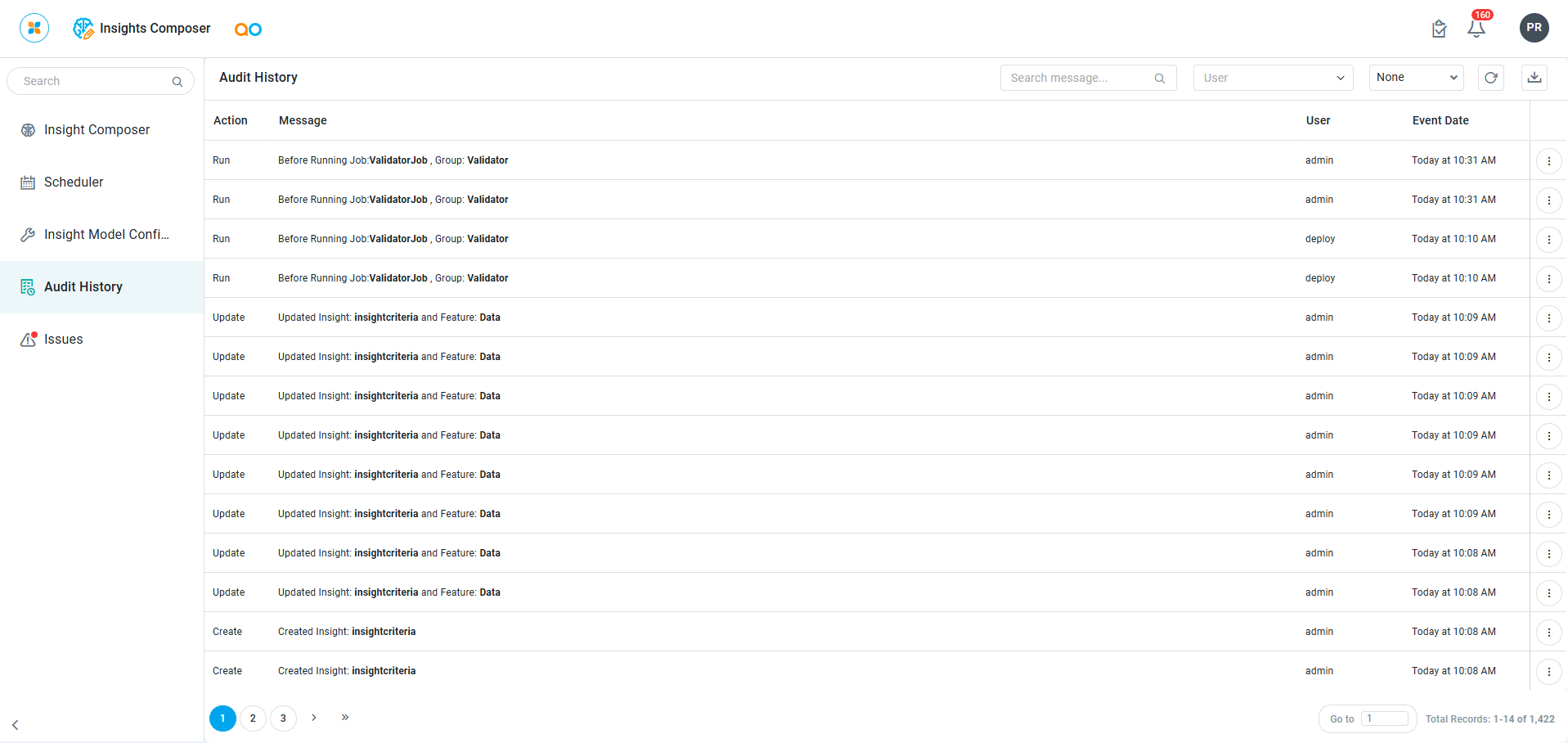Open Insight Model Configuration menu item
This screenshot has width=1568, height=743.
pyautogui.click(x=106, y=235)
